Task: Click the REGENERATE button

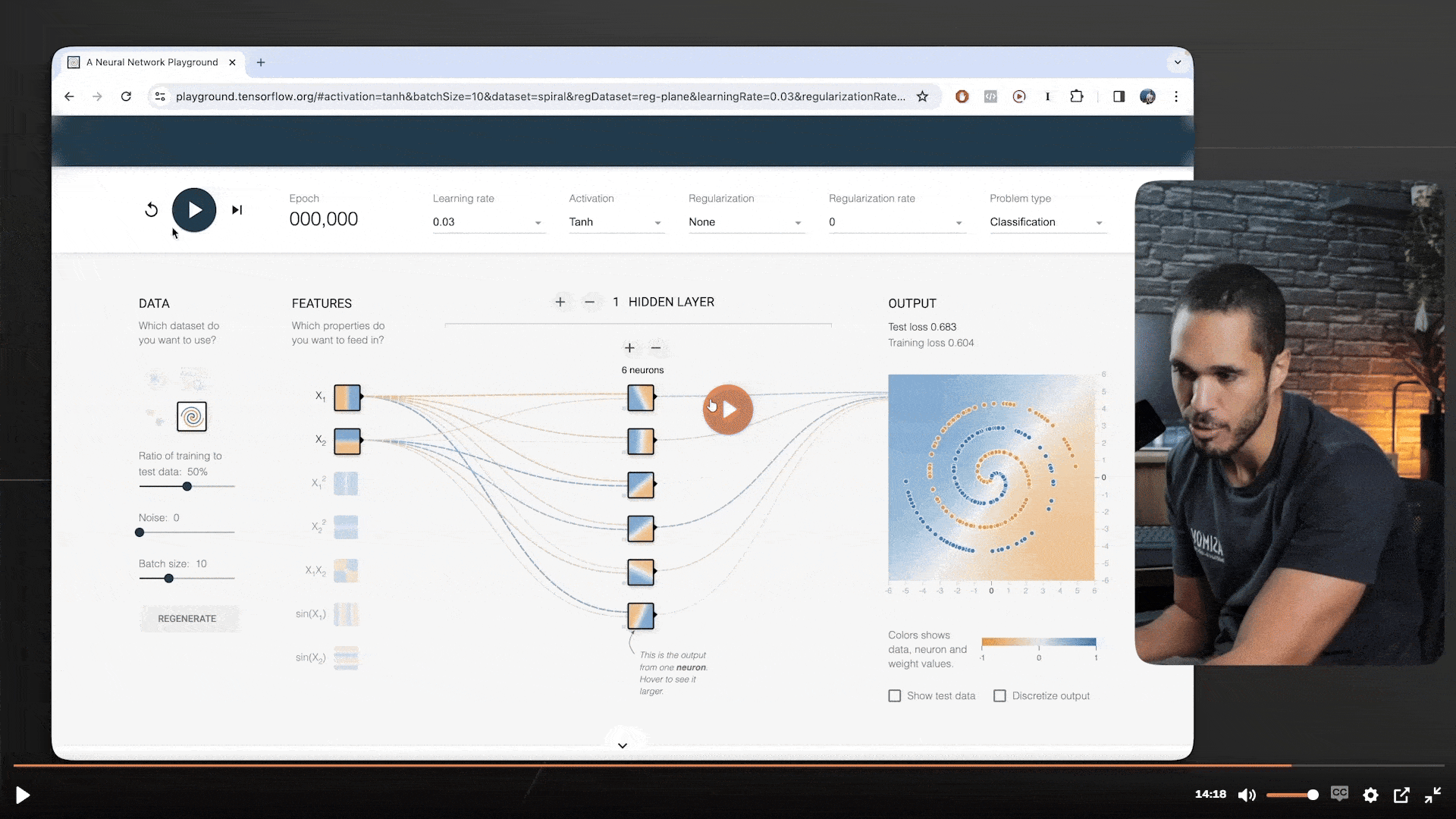Action: click(187, 619)
